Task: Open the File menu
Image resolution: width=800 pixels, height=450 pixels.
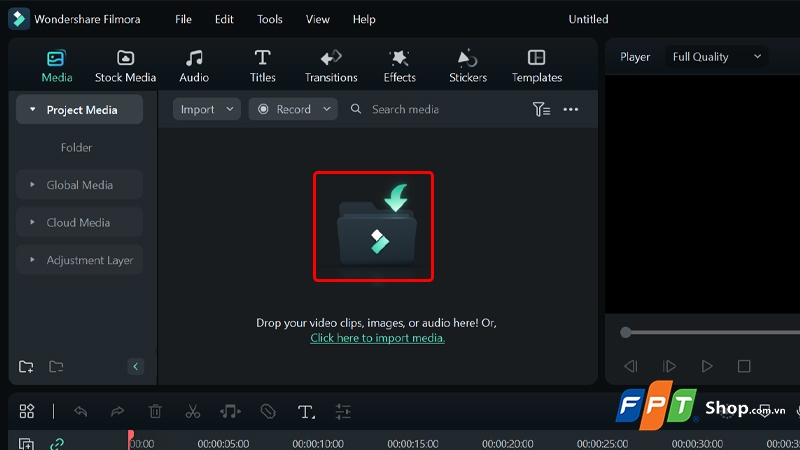Action: 183,19
